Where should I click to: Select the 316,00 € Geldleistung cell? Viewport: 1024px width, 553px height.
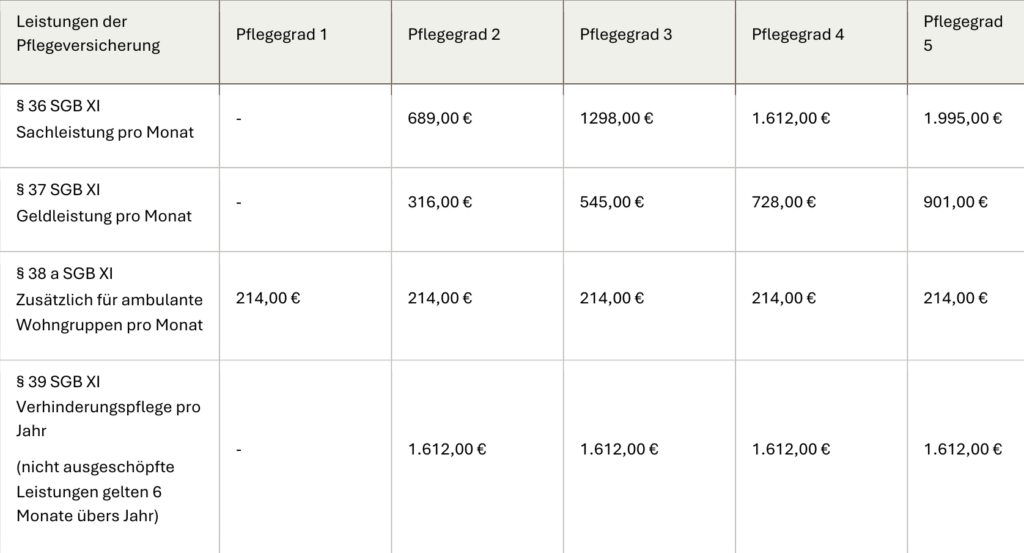click(440, 202)
